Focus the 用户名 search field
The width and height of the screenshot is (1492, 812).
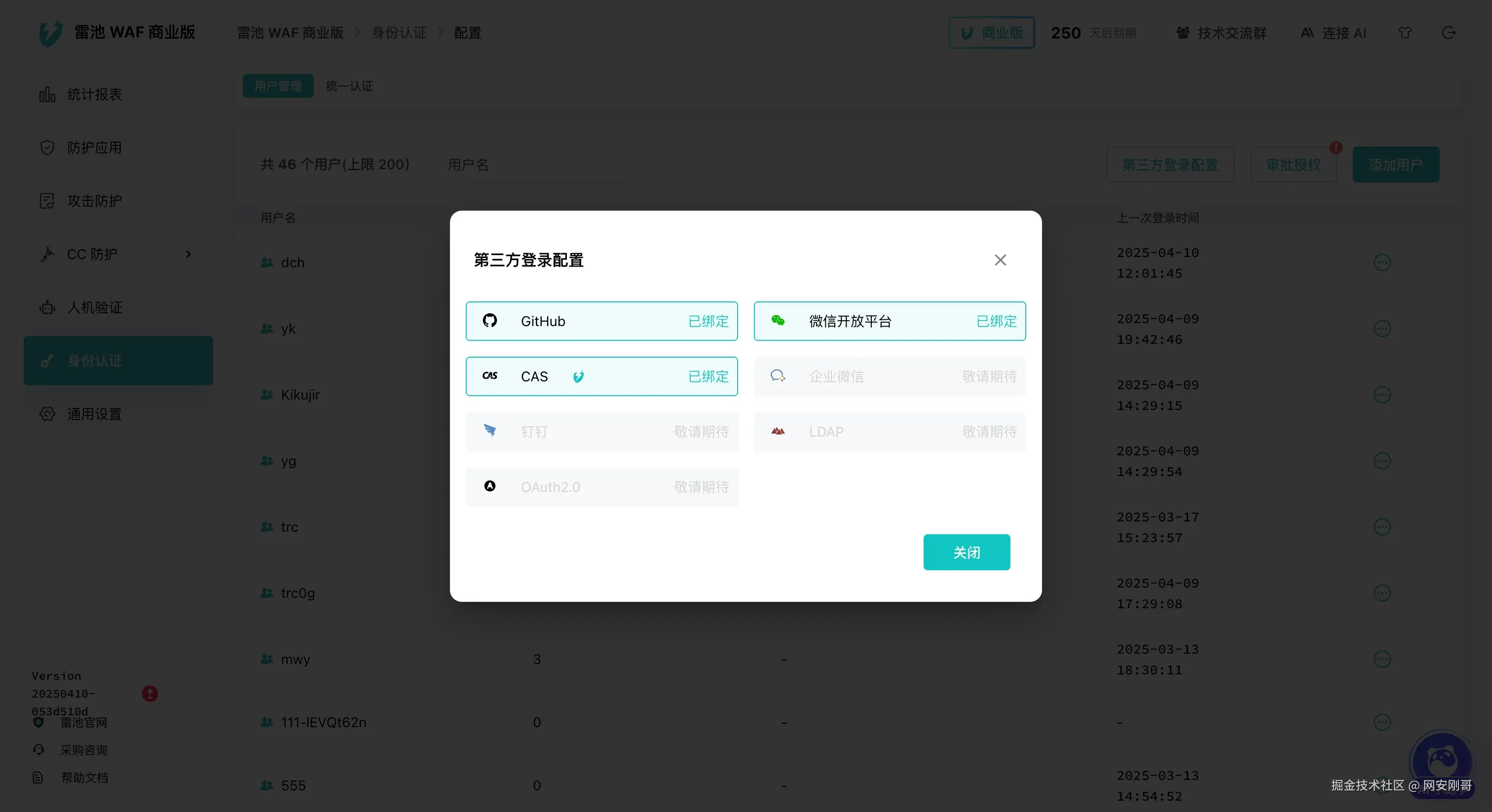click(533, 164)
